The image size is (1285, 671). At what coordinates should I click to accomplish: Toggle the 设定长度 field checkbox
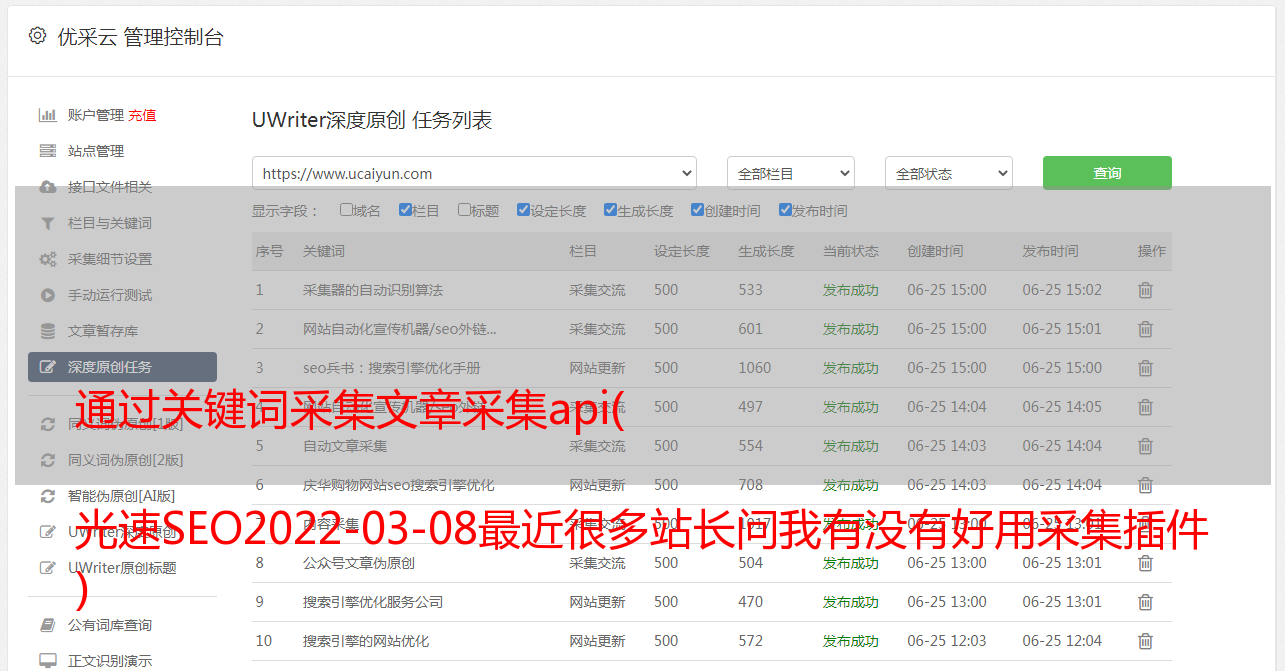pyautogui.click(x=523, y=210)
